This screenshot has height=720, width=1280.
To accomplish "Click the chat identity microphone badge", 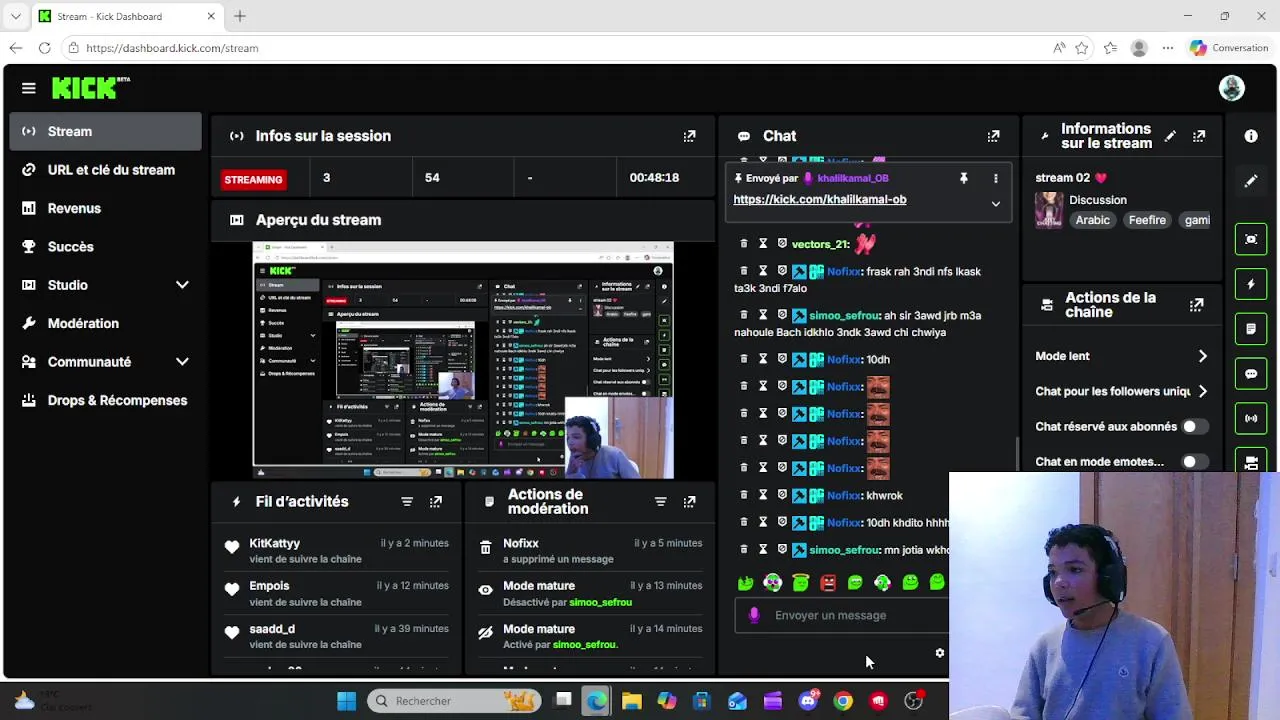I will pyautogui.click(x=754, y=616).
